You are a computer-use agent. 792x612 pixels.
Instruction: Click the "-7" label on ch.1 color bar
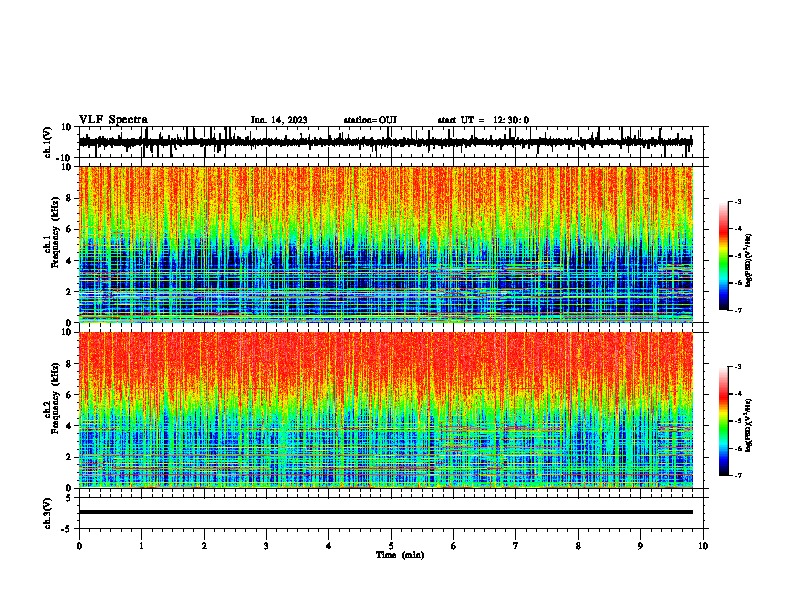(738, 310)
